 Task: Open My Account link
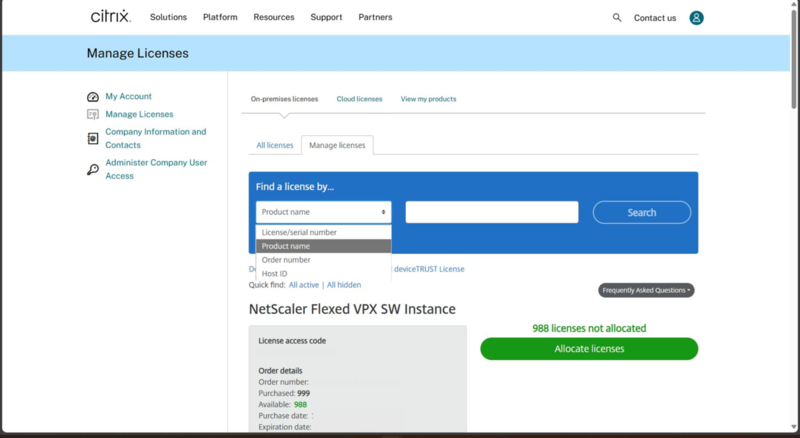[129, 96]
